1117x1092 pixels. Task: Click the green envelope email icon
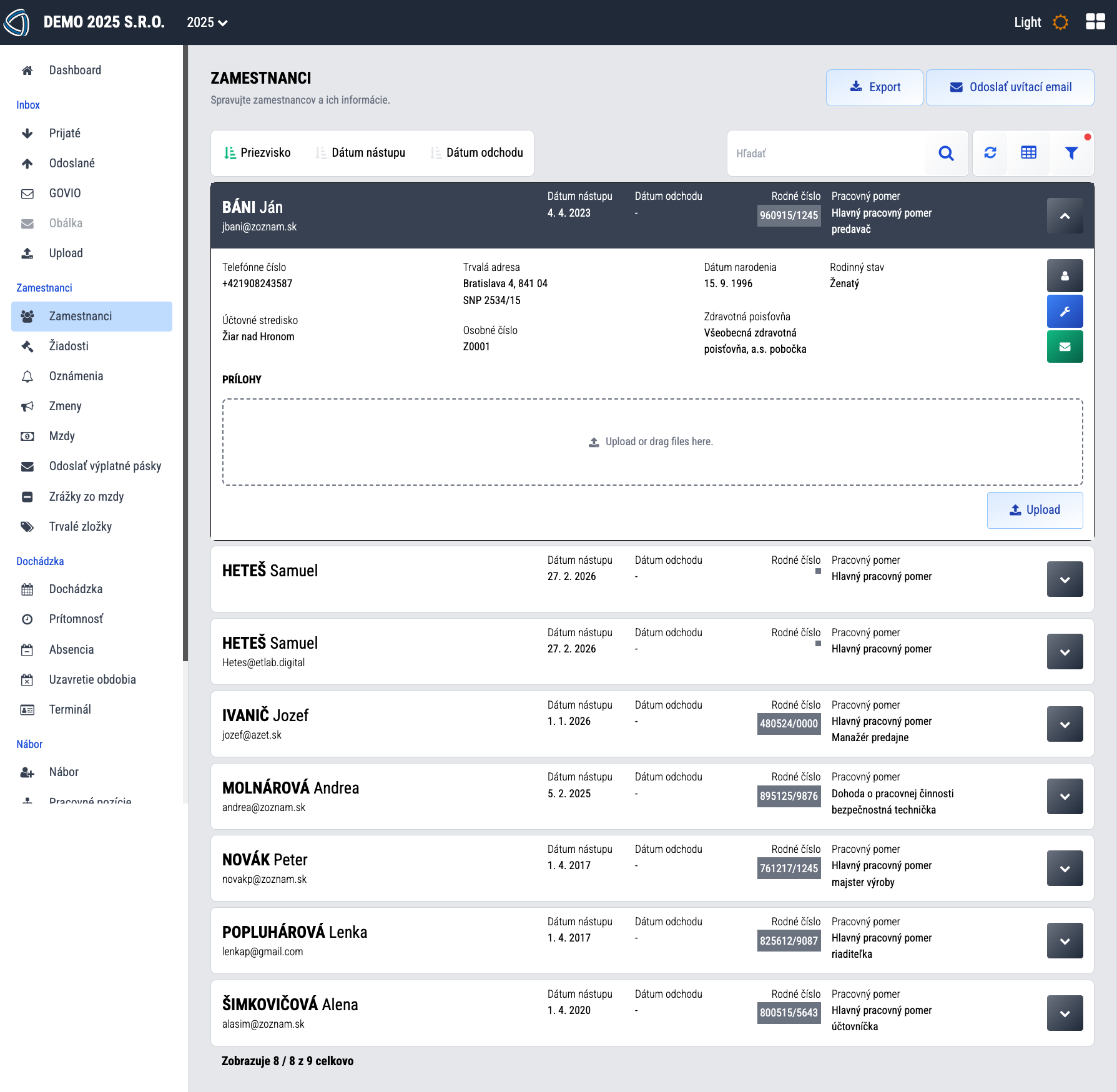[x=1065, y=347]
